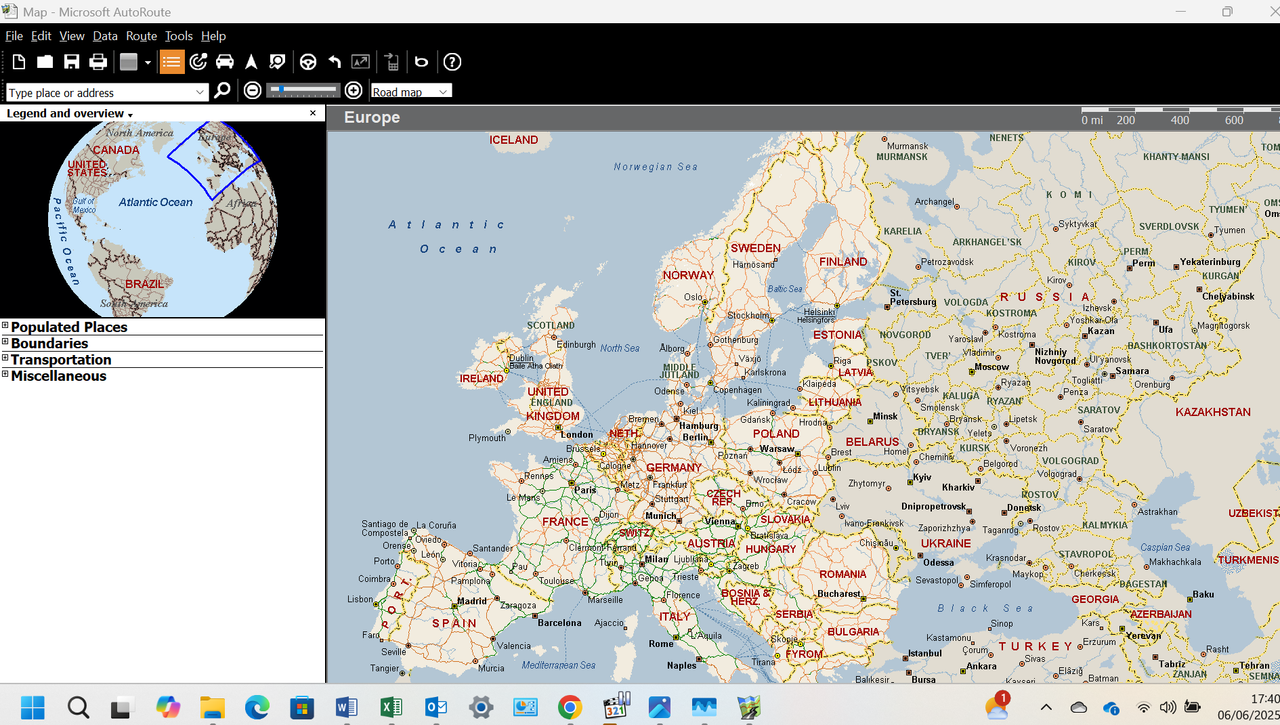Click the steering wheel driving icon

[308, 62]
